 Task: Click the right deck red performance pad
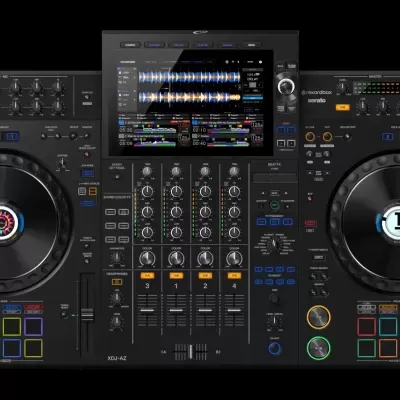(367, 327)
